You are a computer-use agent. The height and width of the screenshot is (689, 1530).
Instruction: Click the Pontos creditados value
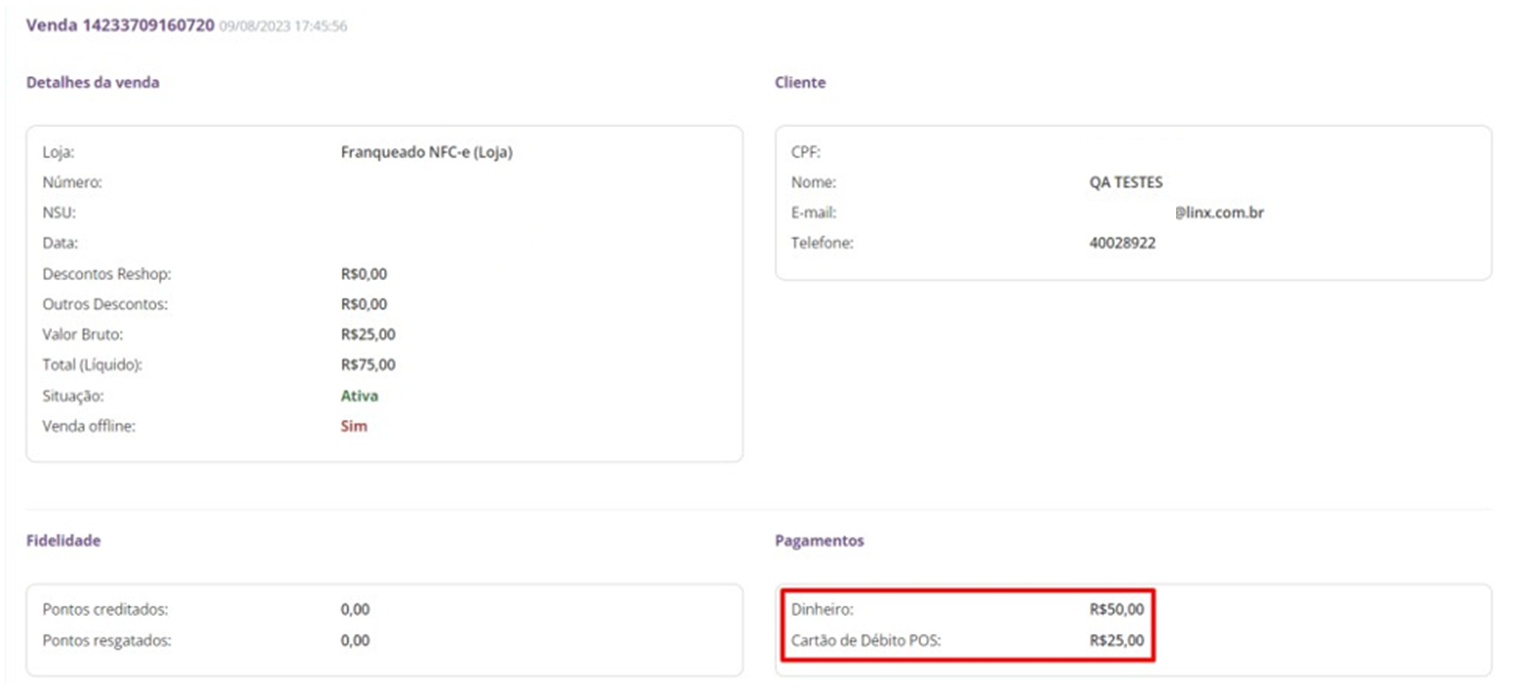click(354, 610)
